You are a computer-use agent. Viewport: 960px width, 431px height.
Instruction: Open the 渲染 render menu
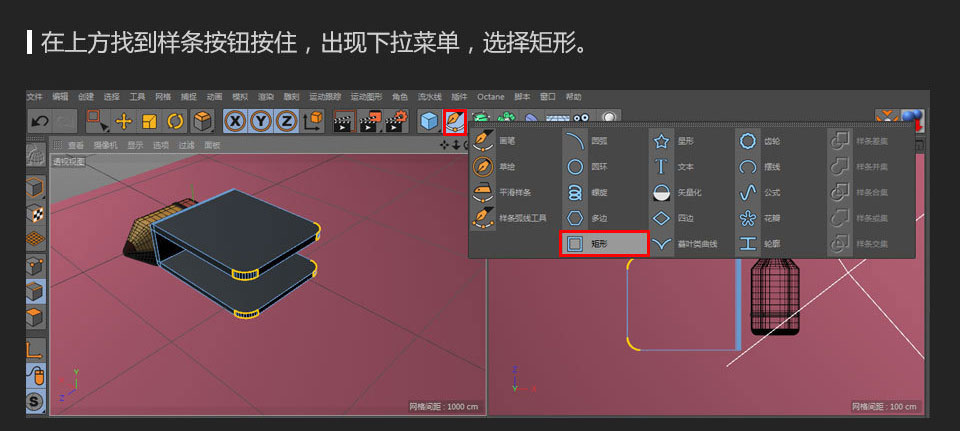click(x=266, y=97)
